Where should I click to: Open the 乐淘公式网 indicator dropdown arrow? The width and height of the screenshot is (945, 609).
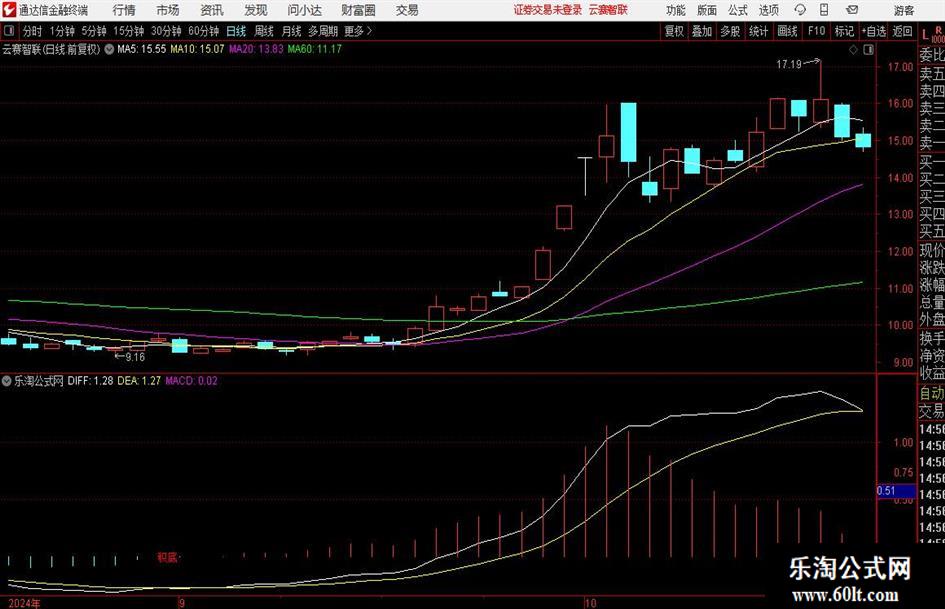[7, 381]
